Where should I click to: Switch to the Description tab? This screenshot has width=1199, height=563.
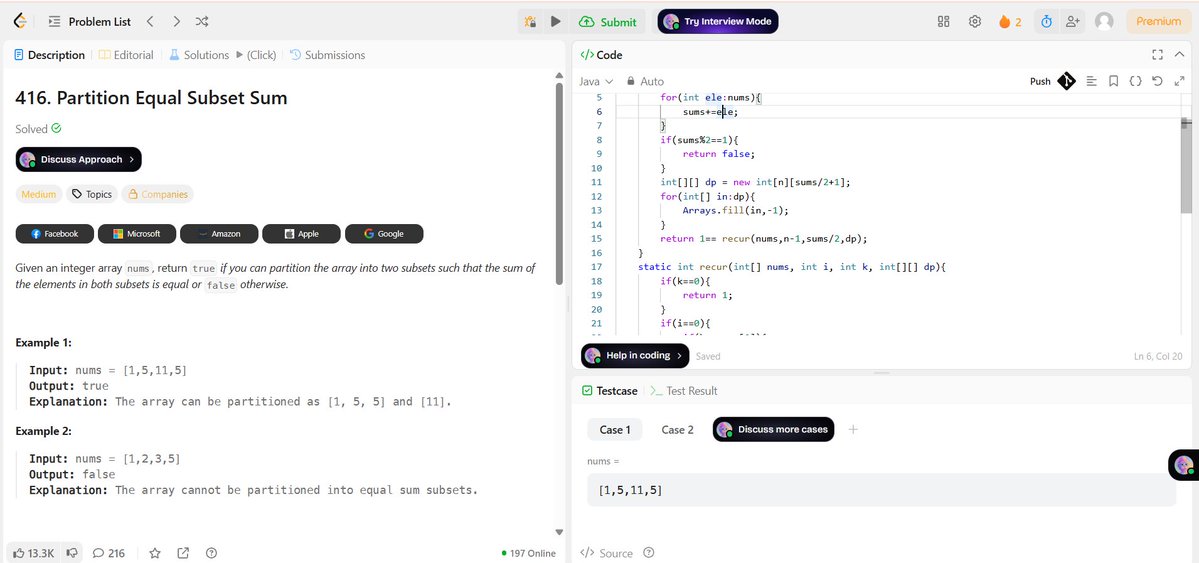[50, 55]
